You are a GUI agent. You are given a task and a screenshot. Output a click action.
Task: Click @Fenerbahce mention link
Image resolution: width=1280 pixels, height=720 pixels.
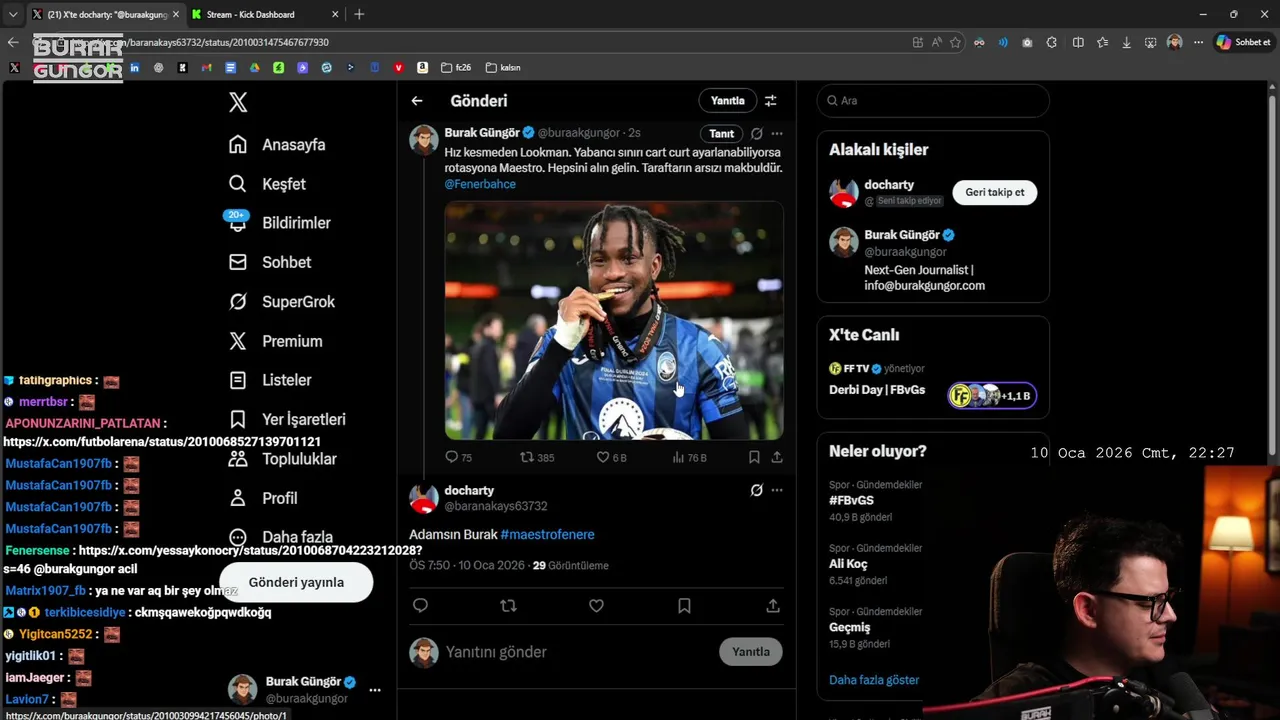coord(480,184)
